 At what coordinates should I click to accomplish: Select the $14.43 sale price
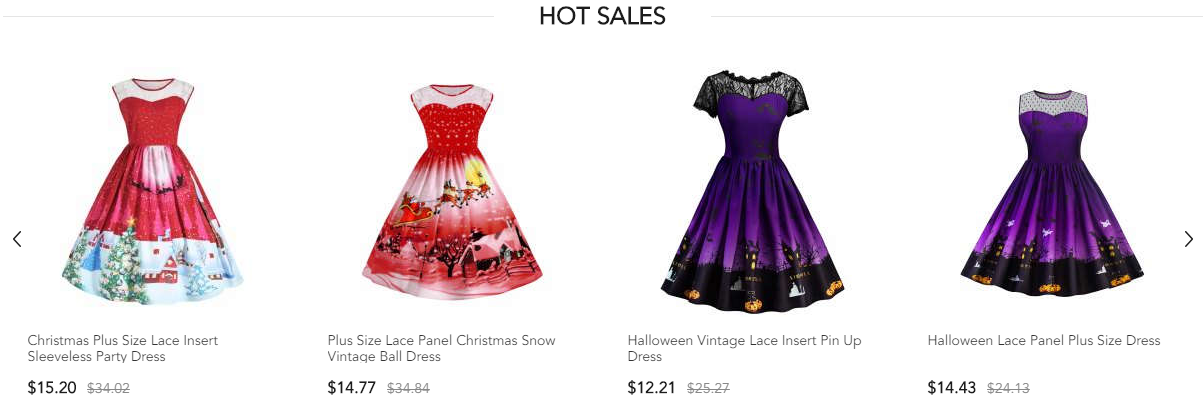coord(952,388)
